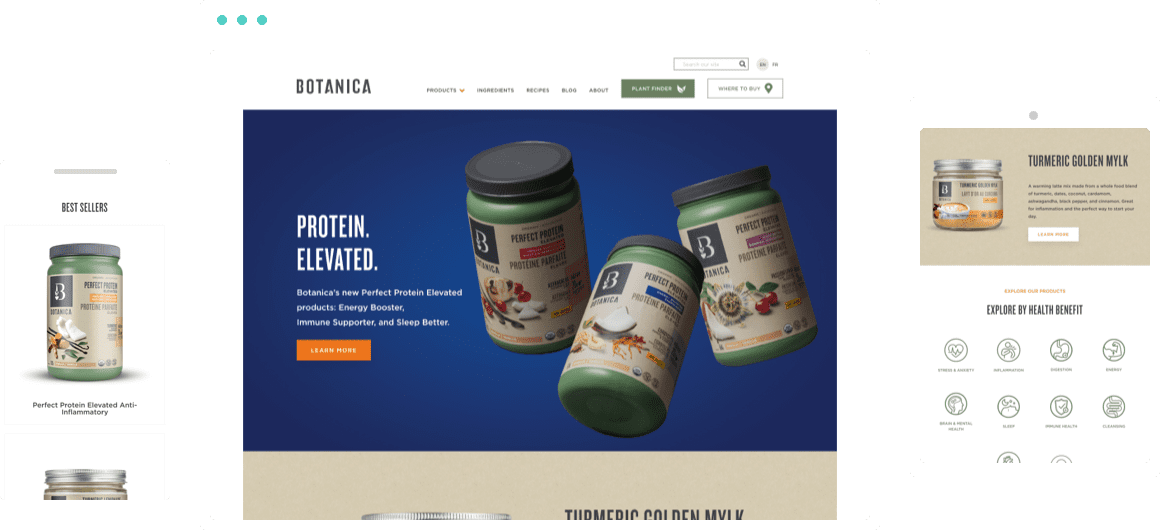Open the Digestion stomach icon

[1061, 349]
